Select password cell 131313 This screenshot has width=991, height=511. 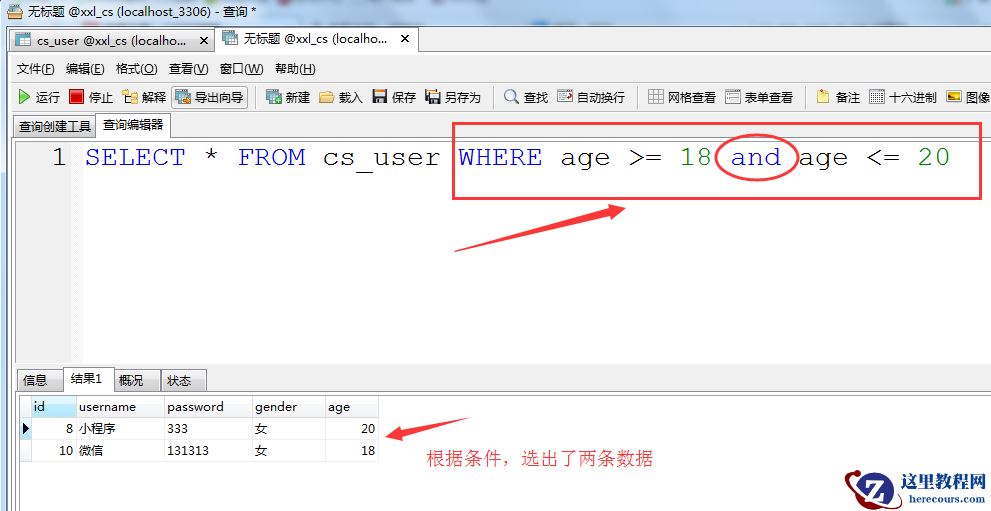[208, 450]
